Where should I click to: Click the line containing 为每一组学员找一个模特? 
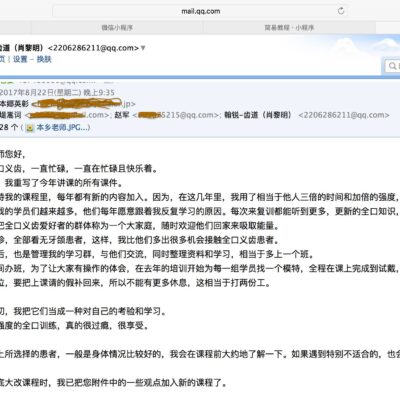coord(200,269)
